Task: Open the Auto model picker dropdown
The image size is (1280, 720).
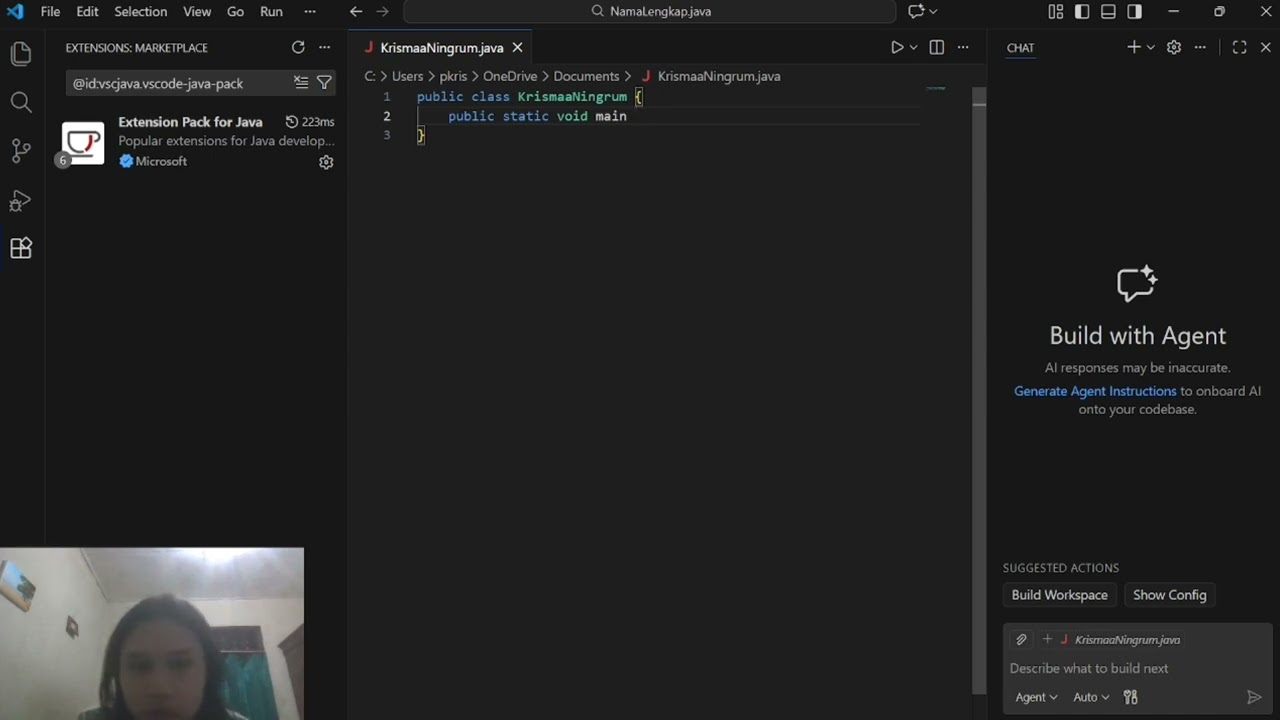Action: tap(1091, 697)
